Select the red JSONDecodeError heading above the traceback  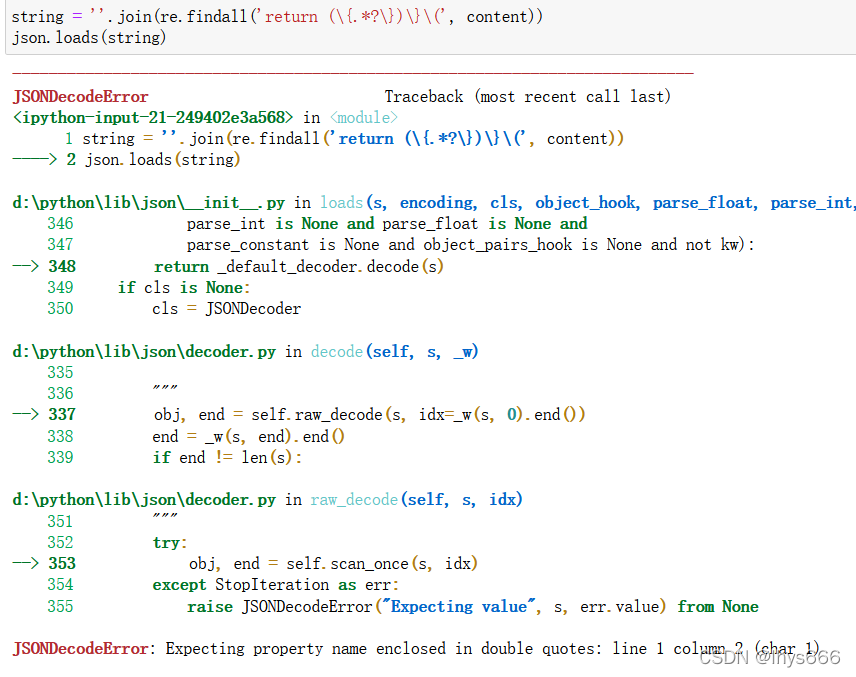(x=80, y=97)
